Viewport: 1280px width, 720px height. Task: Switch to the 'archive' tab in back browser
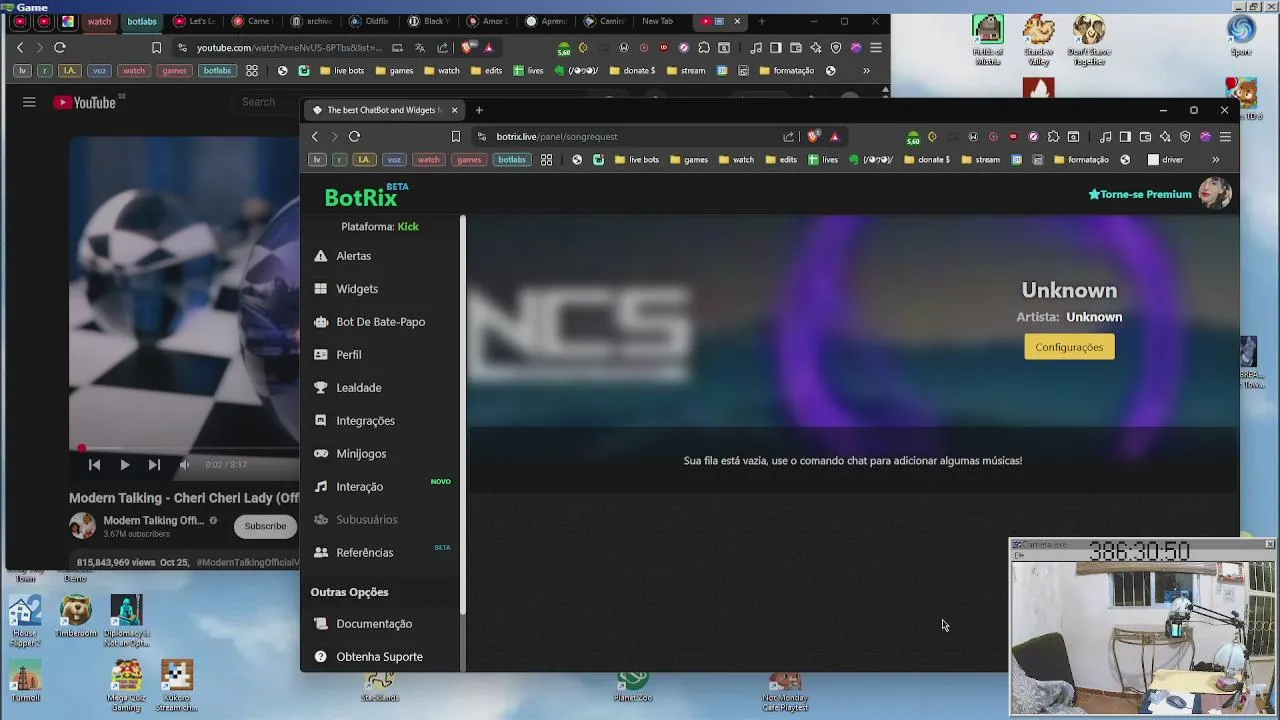coord(313,21)
